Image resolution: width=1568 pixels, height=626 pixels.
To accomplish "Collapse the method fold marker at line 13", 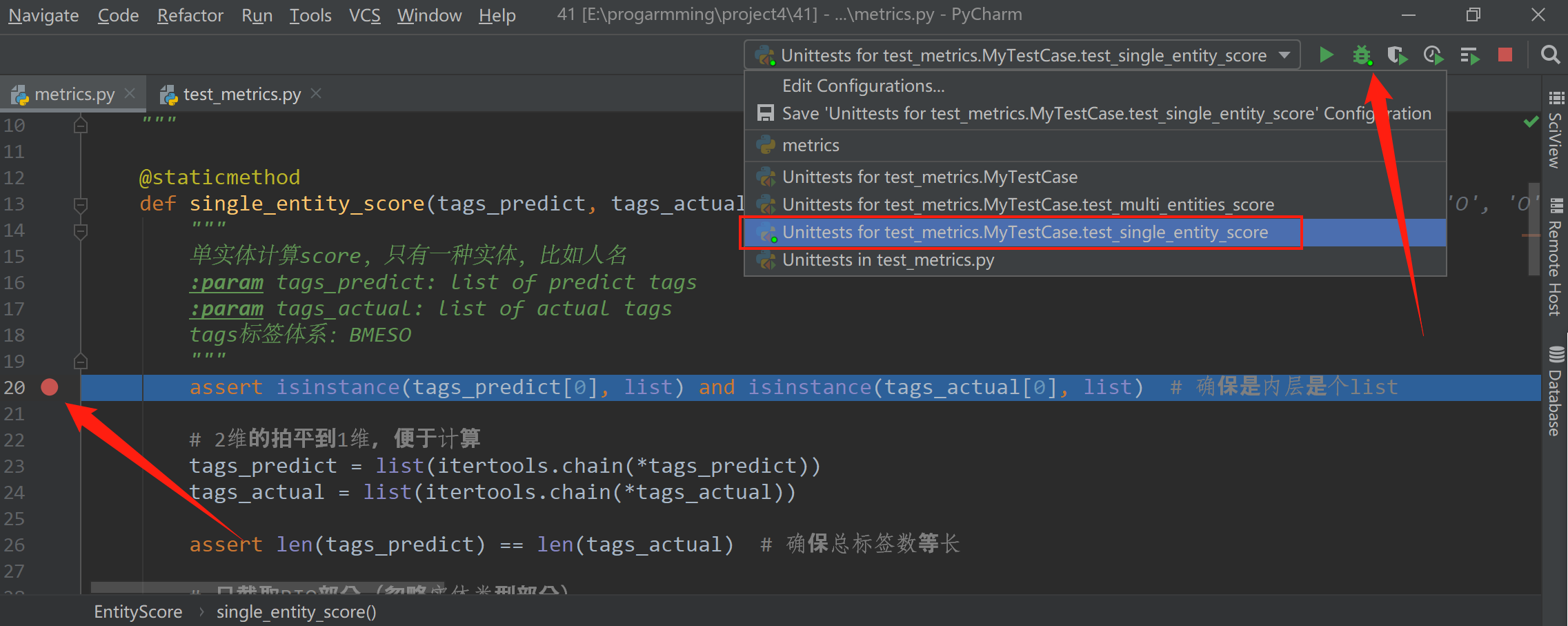I will coord(81,204).
